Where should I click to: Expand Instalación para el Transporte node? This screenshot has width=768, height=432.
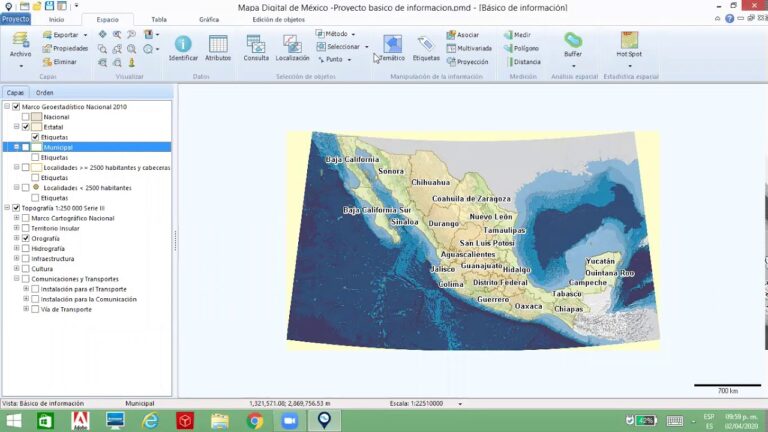click(x=26, y=289)
